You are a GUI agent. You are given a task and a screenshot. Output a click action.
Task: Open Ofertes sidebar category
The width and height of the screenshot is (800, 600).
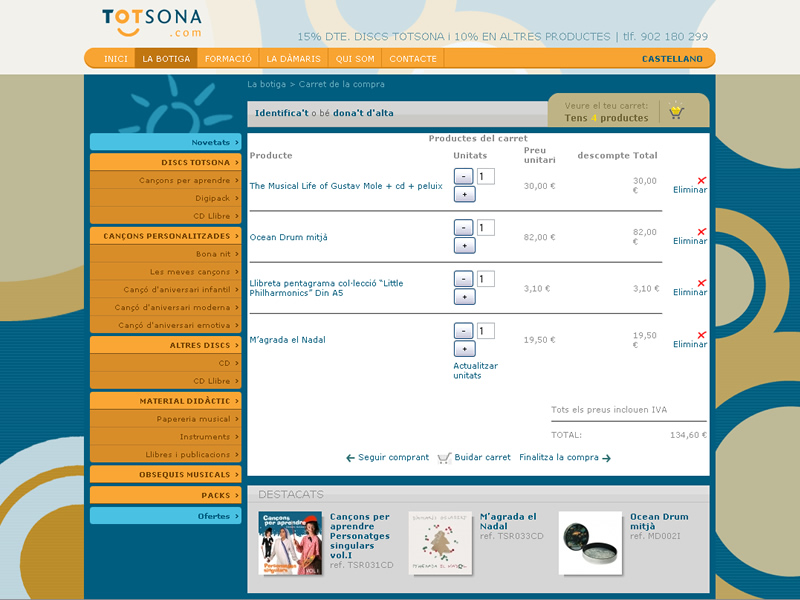(x=165, y=516)
